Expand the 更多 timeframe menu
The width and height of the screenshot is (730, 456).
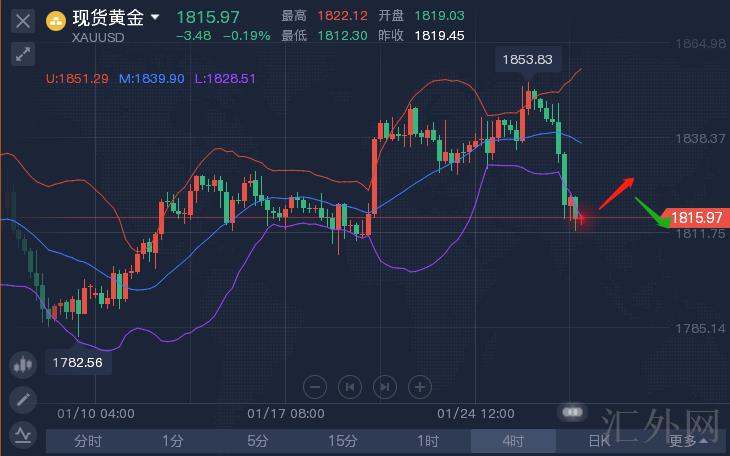(x=688, y=440)
